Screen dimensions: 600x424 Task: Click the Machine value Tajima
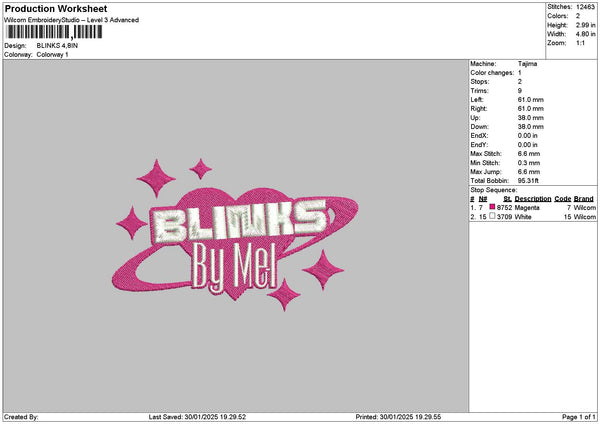(527, 64)
